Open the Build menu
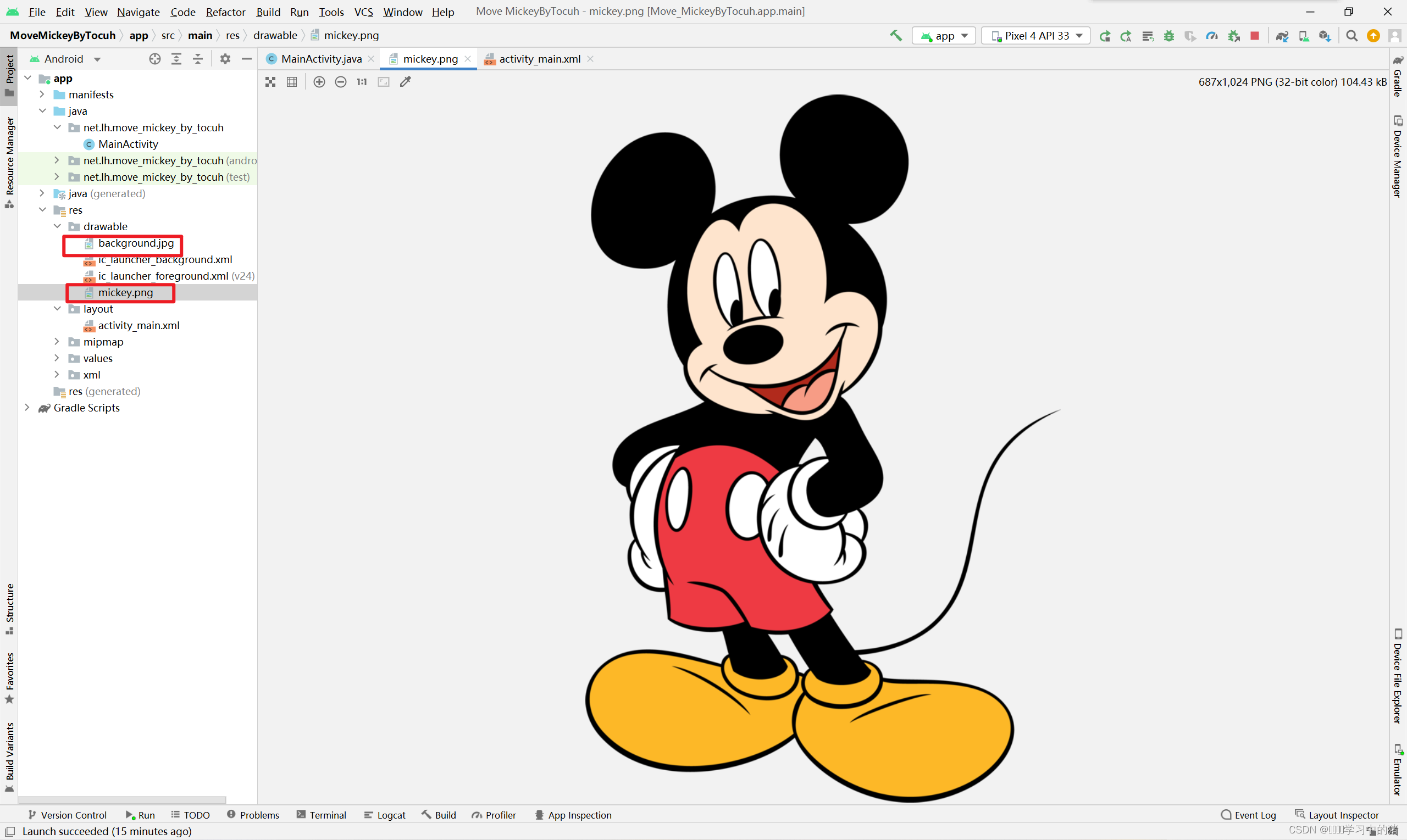 268,12
